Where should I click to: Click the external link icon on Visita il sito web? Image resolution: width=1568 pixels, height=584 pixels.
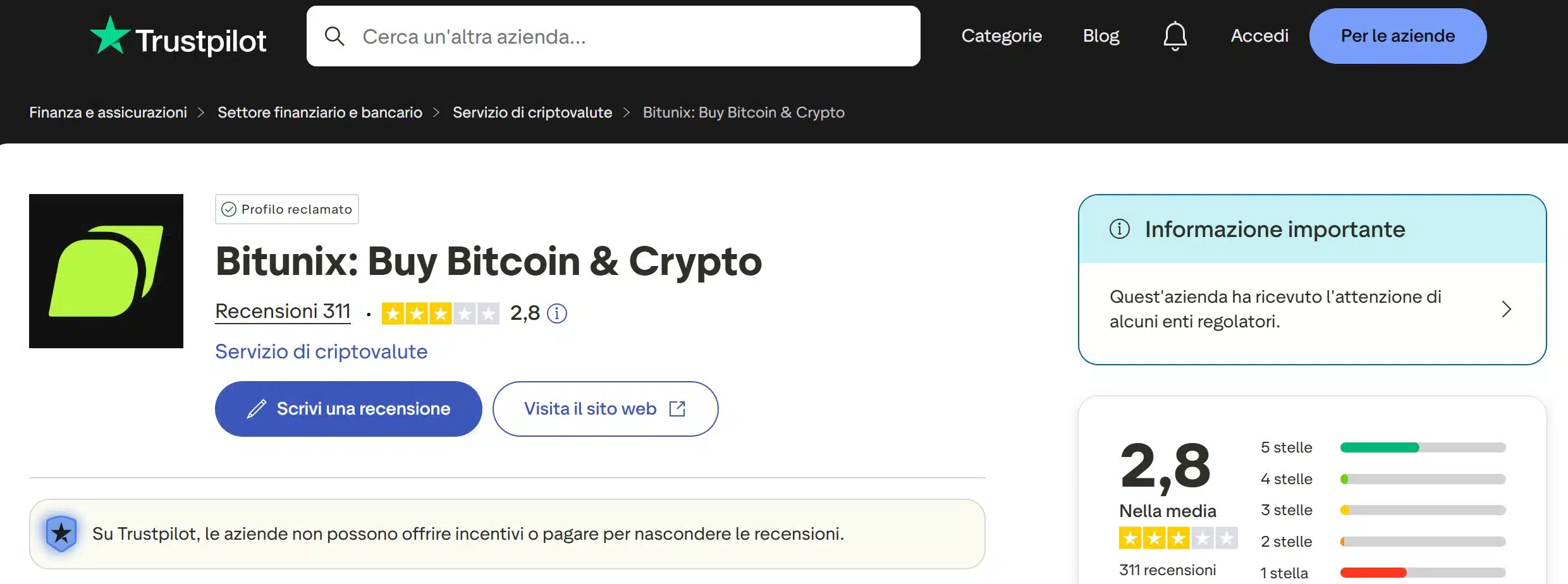pyautogui.click(x=677, y=408)
